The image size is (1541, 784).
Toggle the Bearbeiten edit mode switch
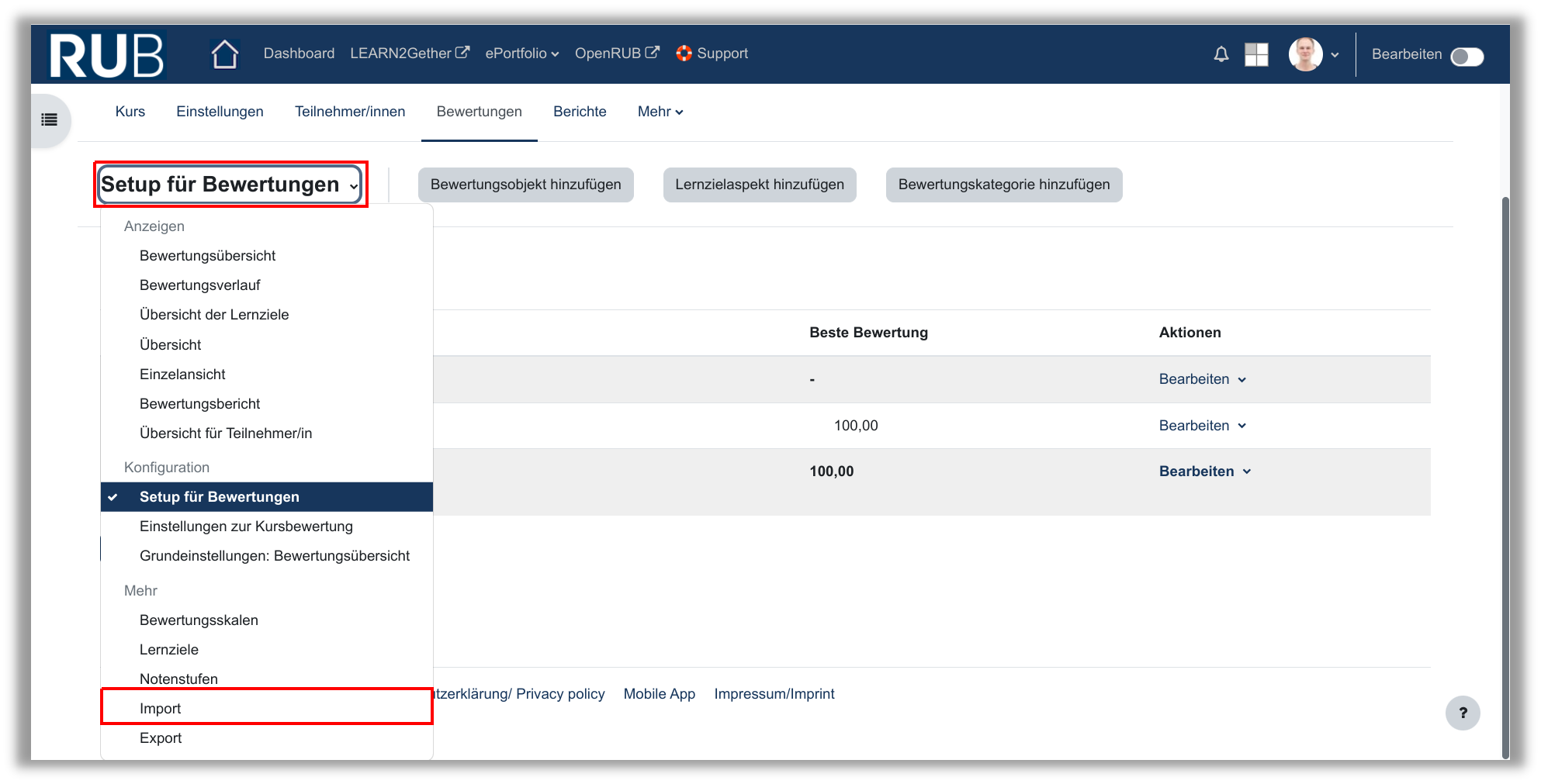[1467, 57]
